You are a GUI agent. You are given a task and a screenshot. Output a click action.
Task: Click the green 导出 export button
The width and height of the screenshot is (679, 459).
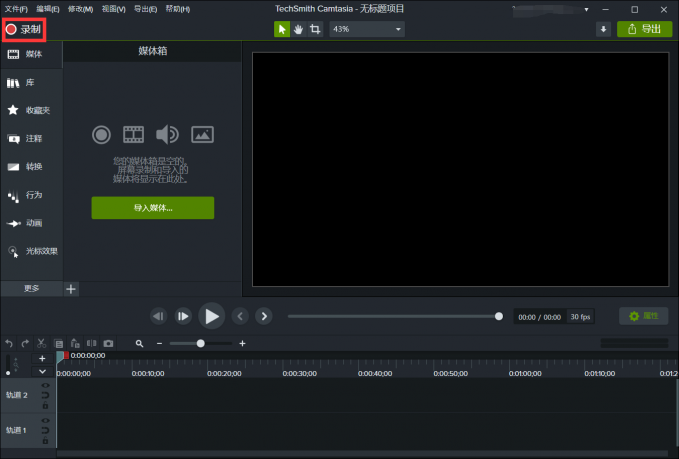pos(644,29)
